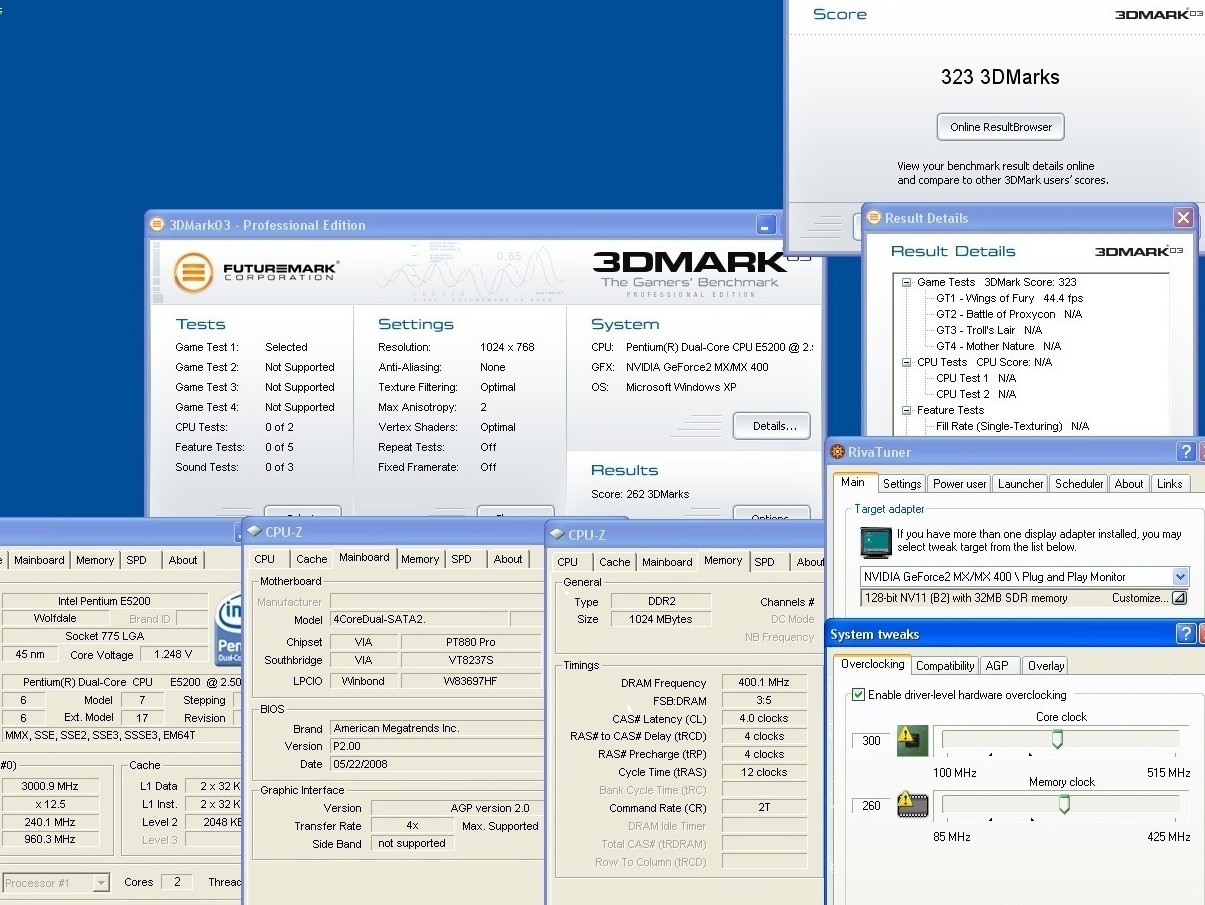This screenshot has width=1205, height=905.
Task: Click the CPU-Z title icon of Mainboard window
Action: 254,532
